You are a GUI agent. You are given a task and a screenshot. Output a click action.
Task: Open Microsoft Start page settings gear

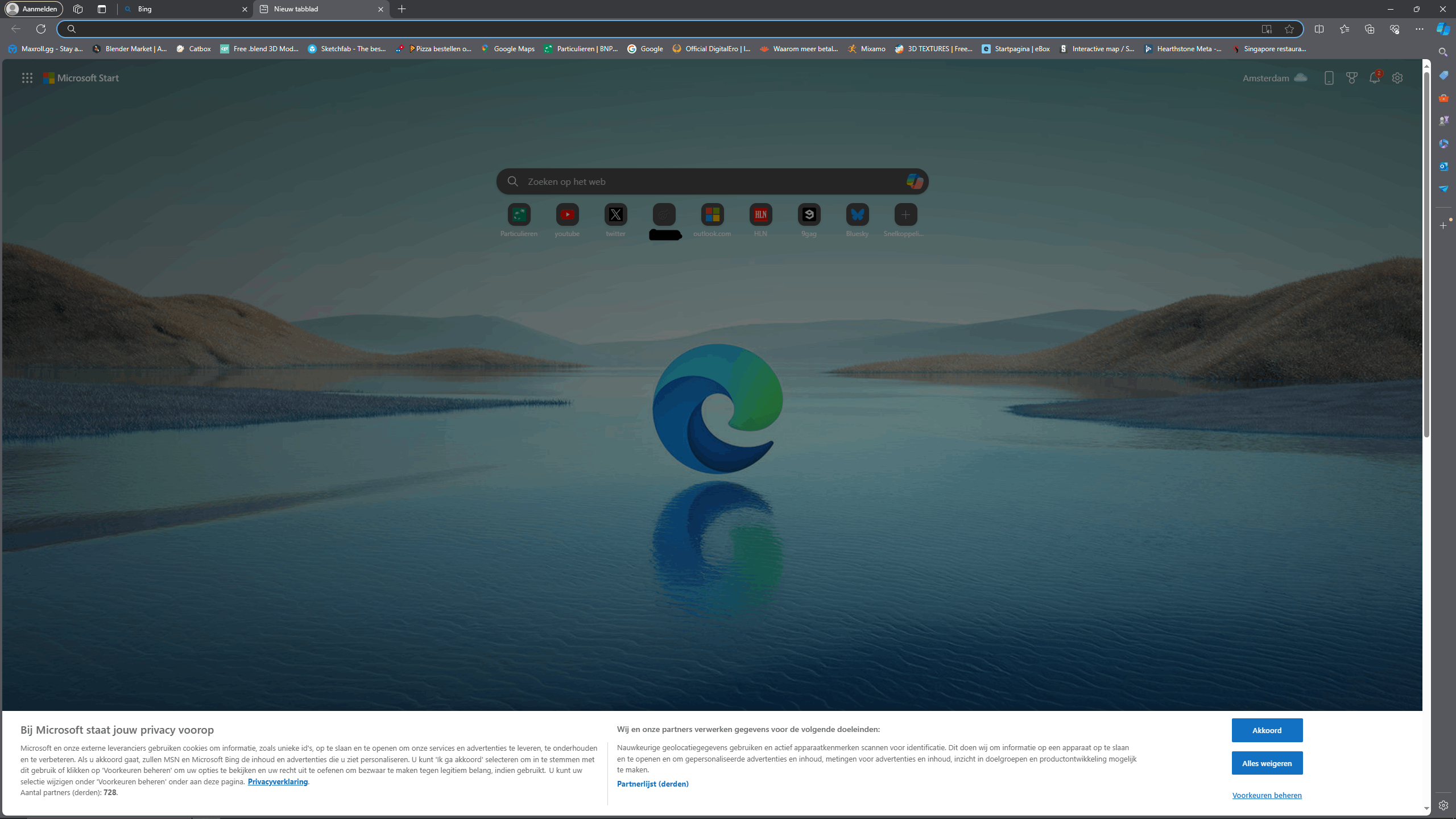pos(1397,78)
